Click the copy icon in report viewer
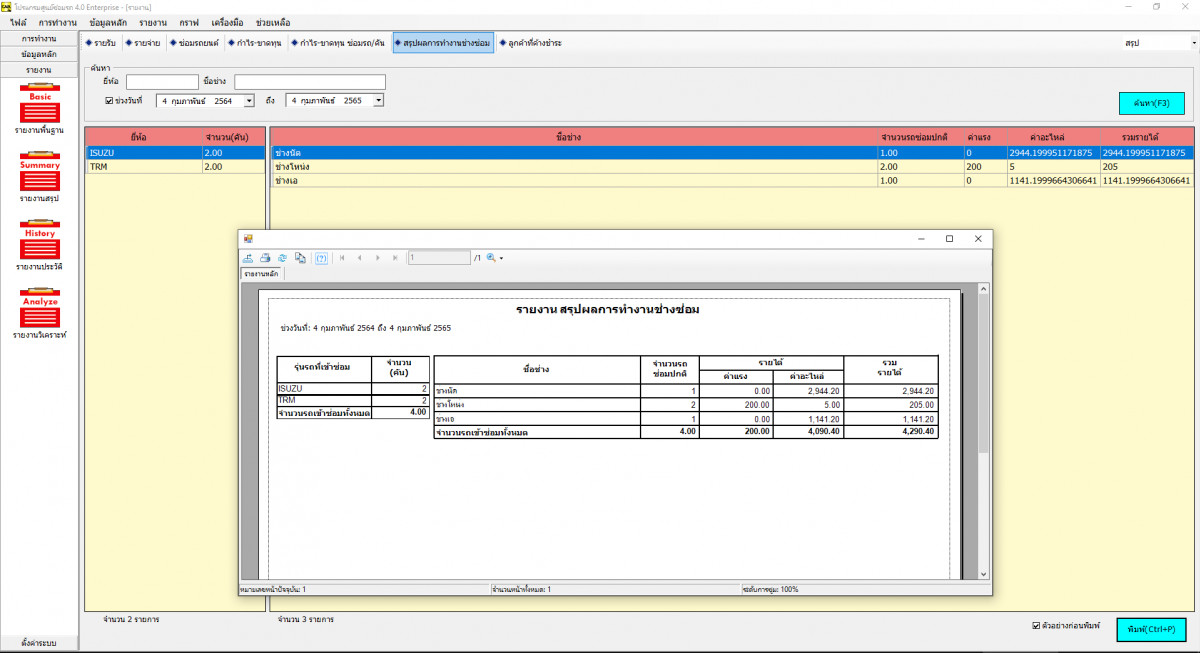The image size is (1200, 653). pos(300,258)
